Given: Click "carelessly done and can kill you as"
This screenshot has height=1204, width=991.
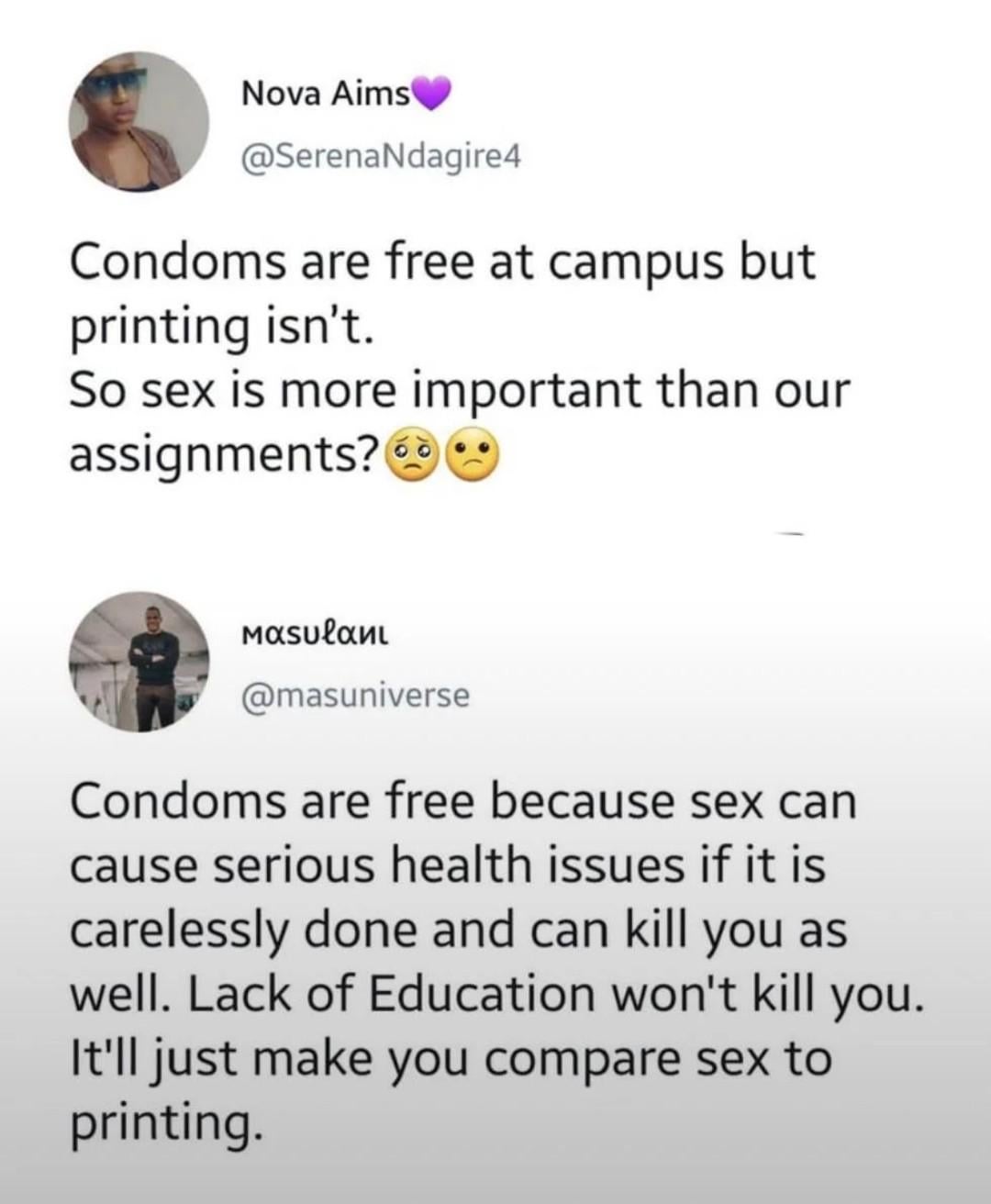Looking at the screenshot, I should [x=458, y=930].
